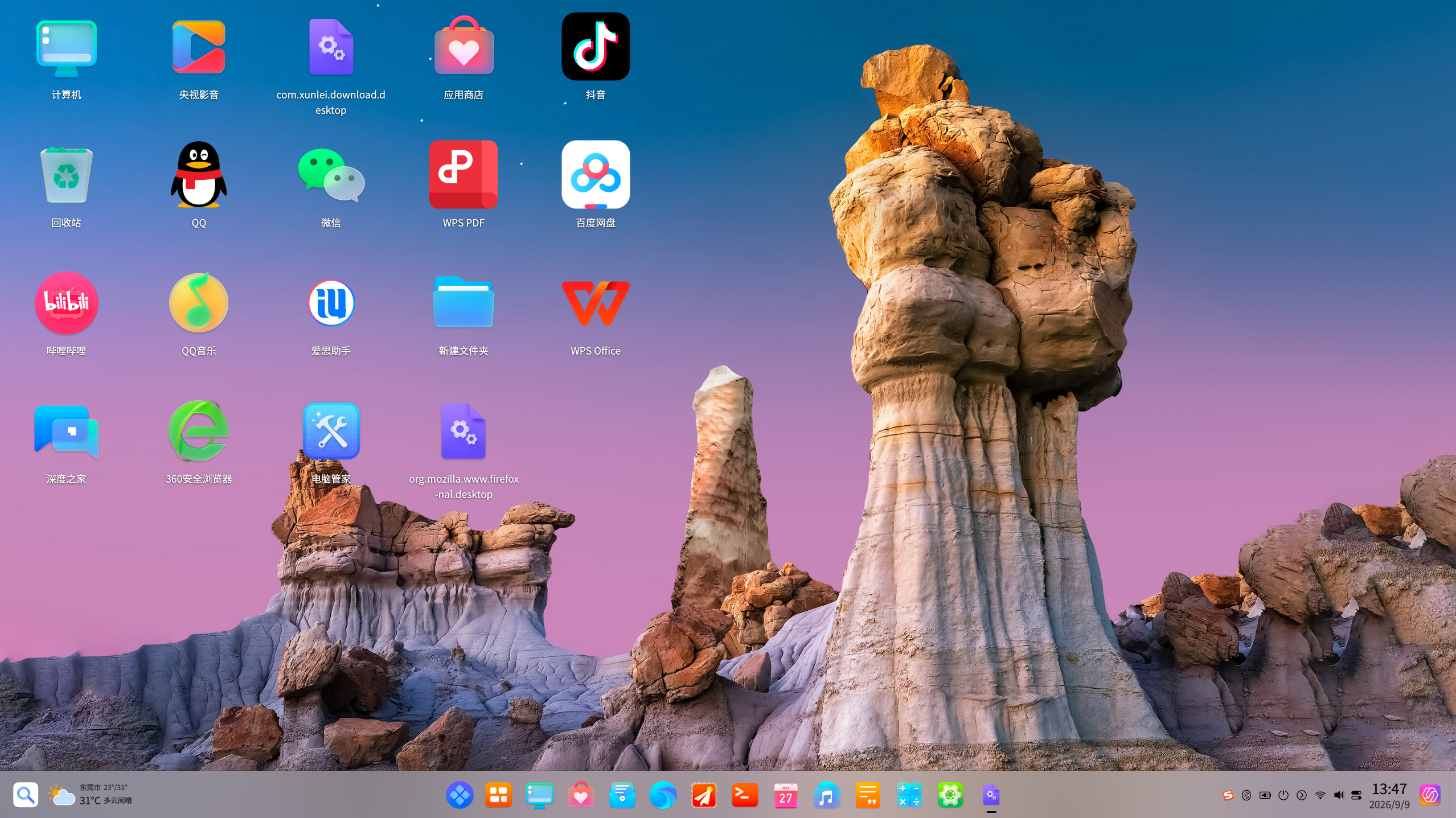Select the WPS Office desktop icon
1456x818 pixels.
pyautogui.click(x=596, y=303)
